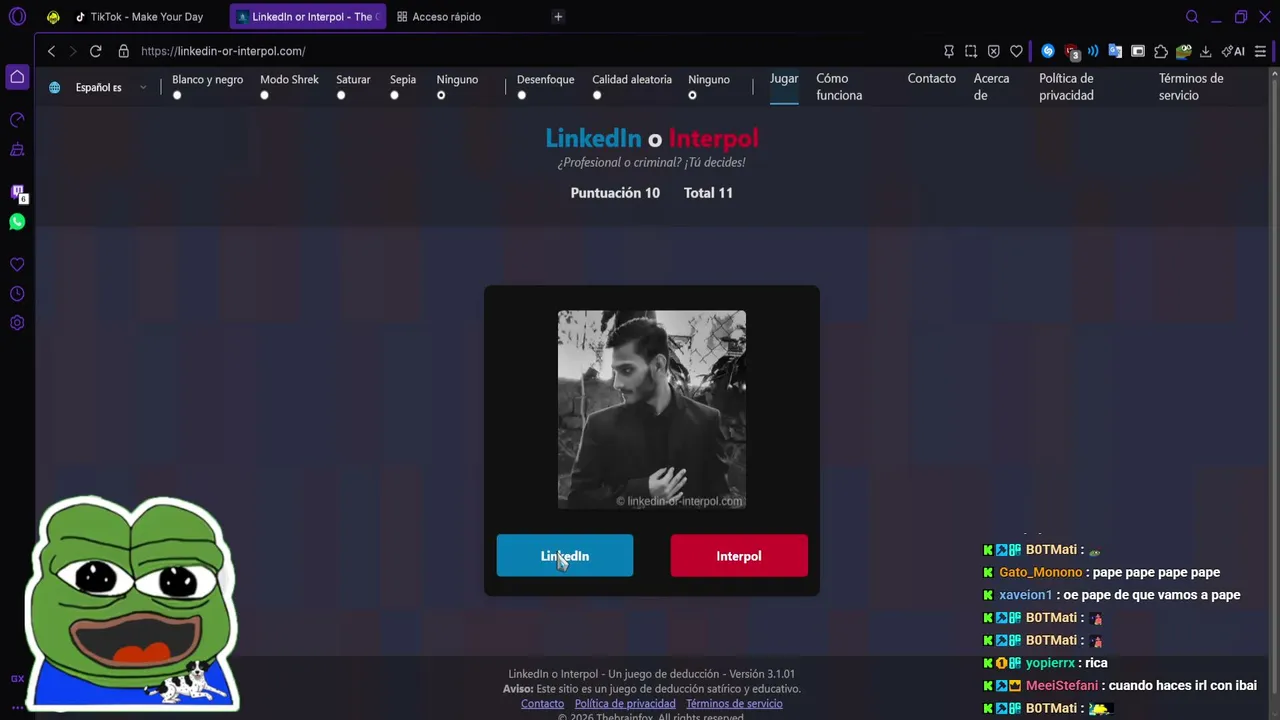Open the Easy Setup sliders menu
This screenshot has height=720, width=1280.
tap(1260, 51)
